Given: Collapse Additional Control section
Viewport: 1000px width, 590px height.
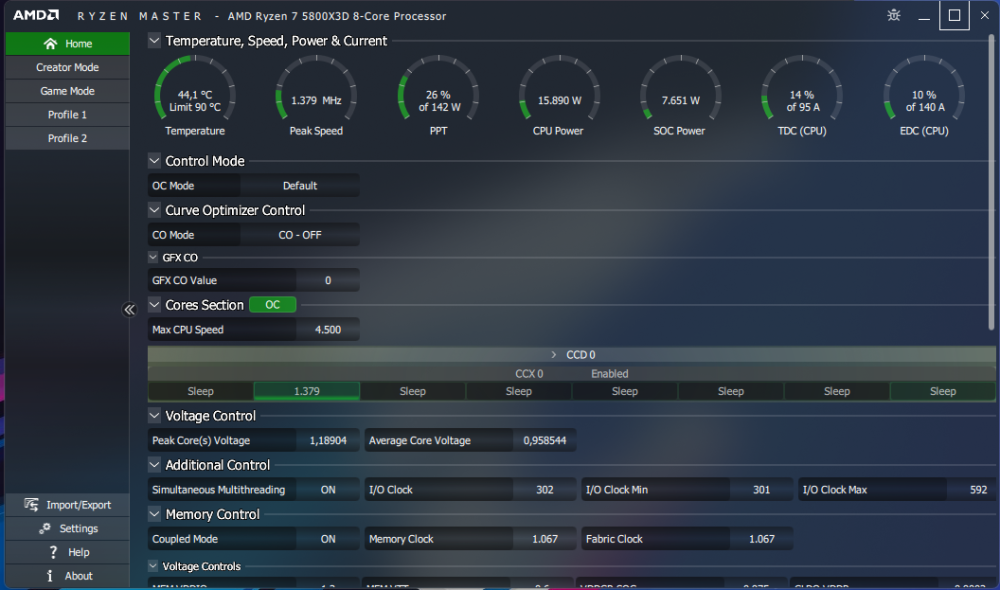Looking at the screenshot, I should [x=154, y=465].
